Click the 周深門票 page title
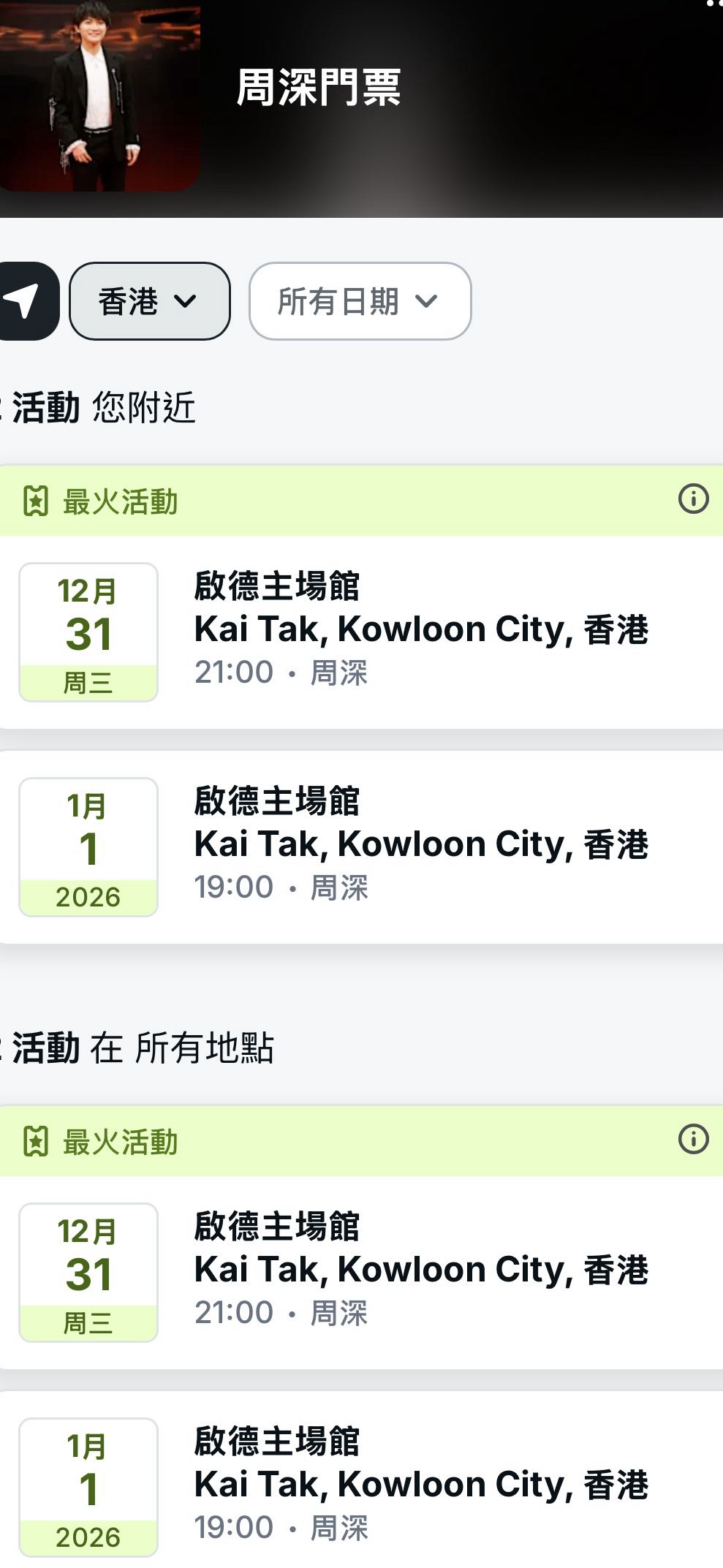The width and height of the screenshot is (723, 1568). [319, 88]
